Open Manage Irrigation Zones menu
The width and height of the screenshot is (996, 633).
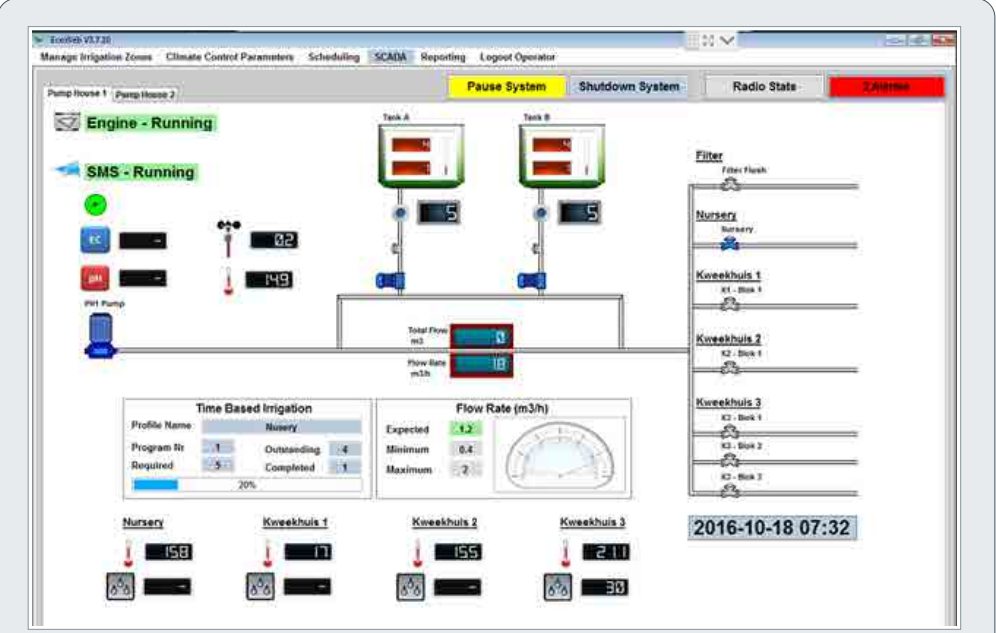point(96,57)
